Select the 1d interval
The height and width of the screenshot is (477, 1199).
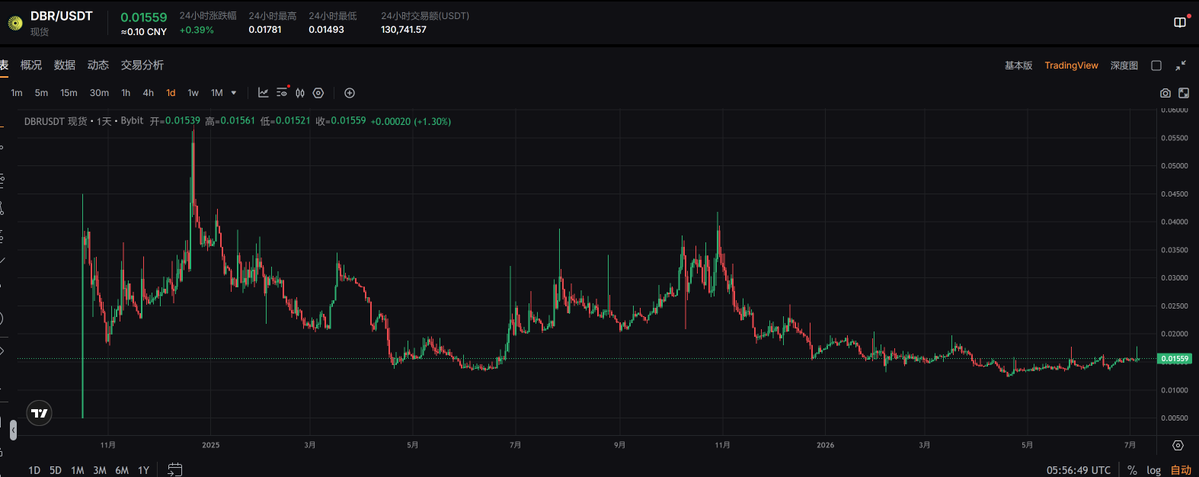tap(171, 93)
